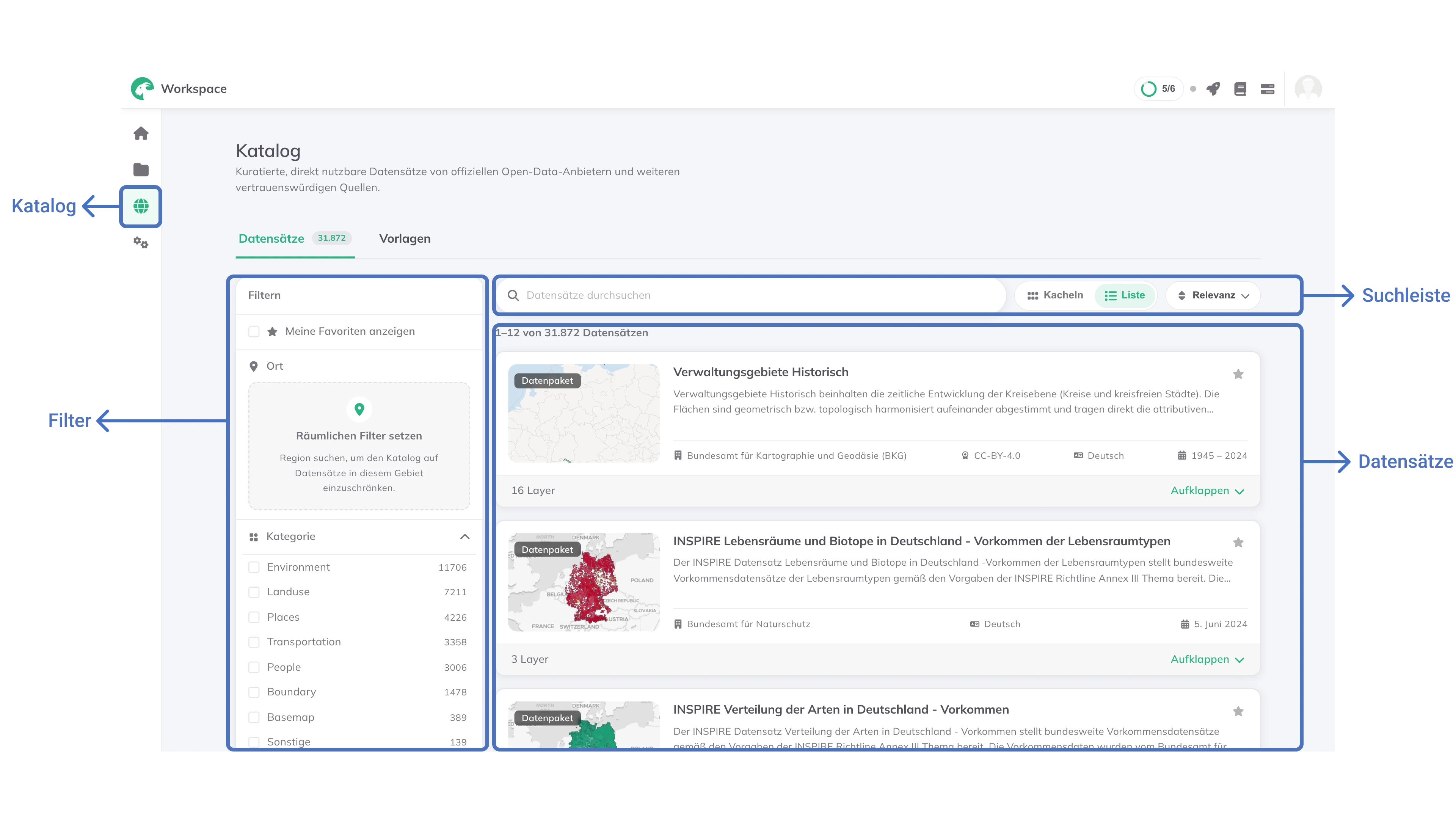Open the documentation book icon

pos(1240,89)
